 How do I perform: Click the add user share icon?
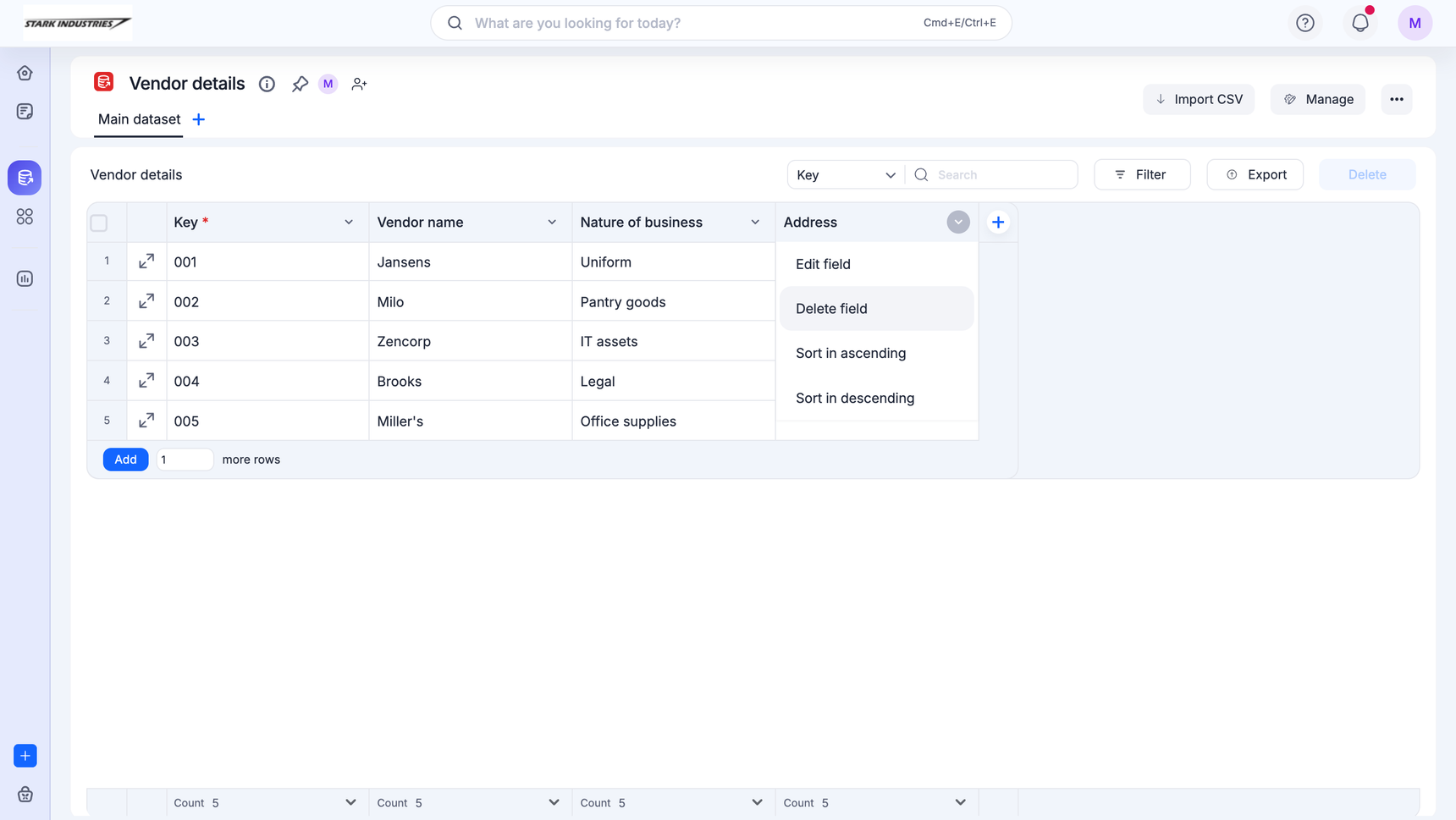[x=359, y=84]
